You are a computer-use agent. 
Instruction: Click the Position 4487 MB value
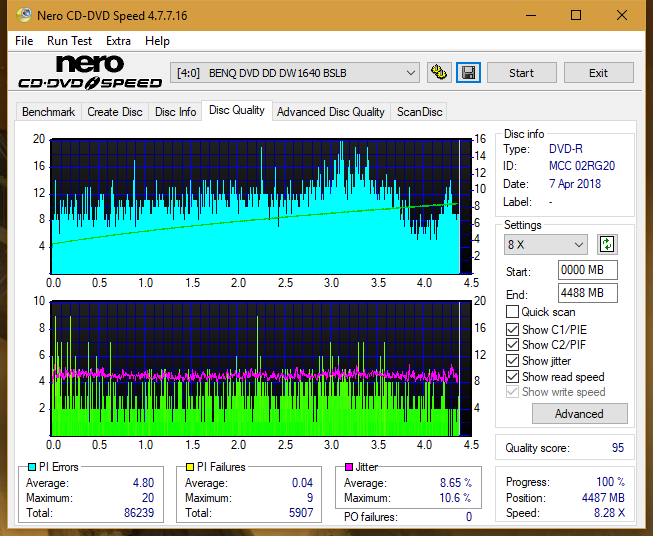pyautogui.click(x=603, y=498)
